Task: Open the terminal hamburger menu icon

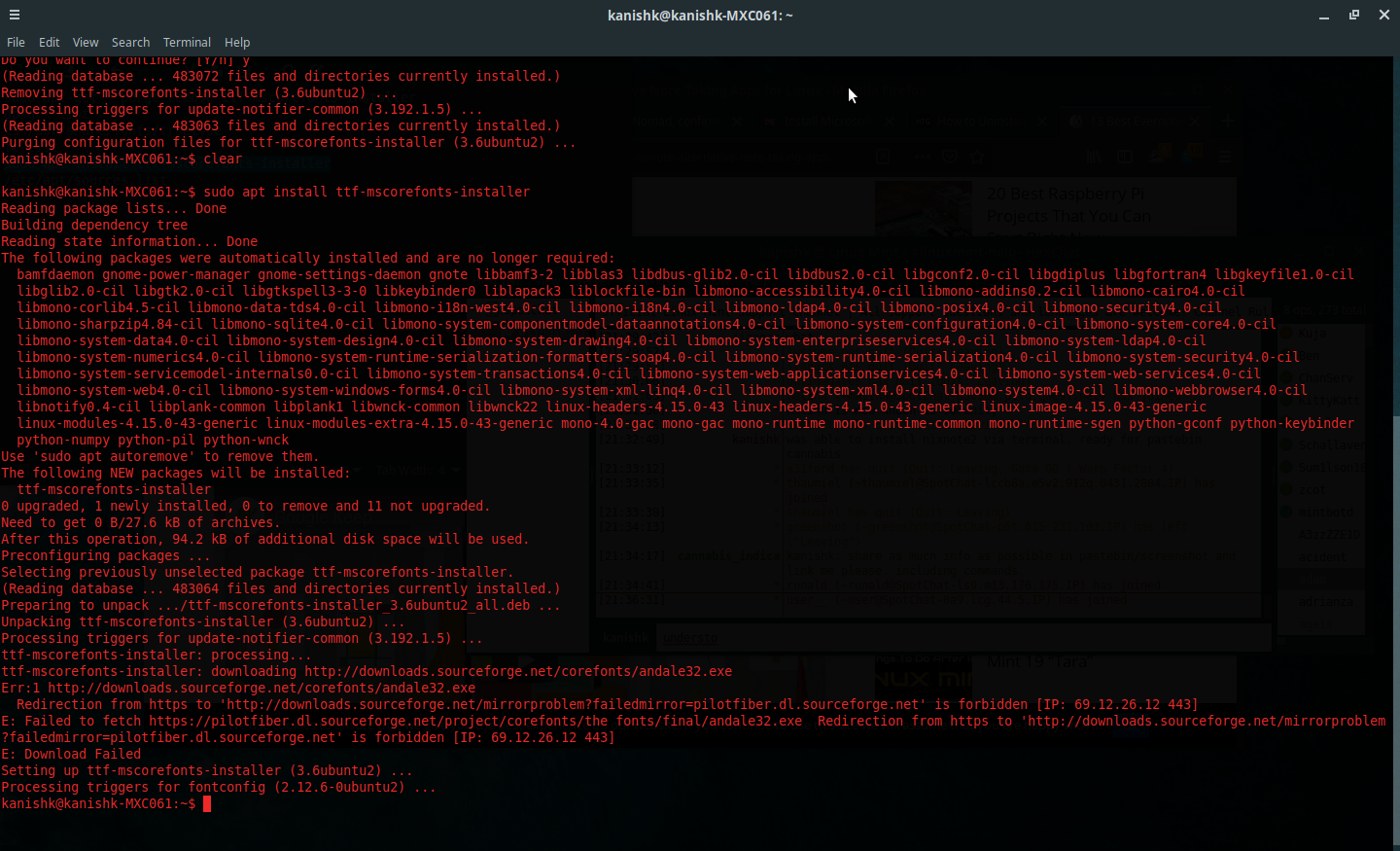Action: [x=15, y=15]
